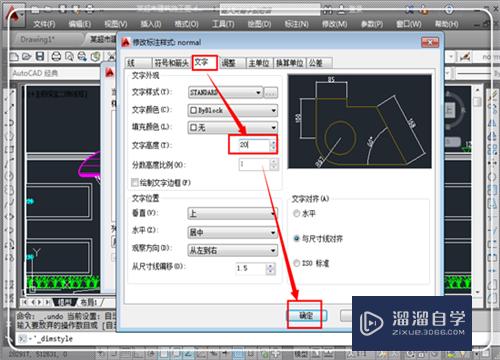Click the search field in the title bar
The height and width of the screenshot is (360, 500).
point(269,10)
